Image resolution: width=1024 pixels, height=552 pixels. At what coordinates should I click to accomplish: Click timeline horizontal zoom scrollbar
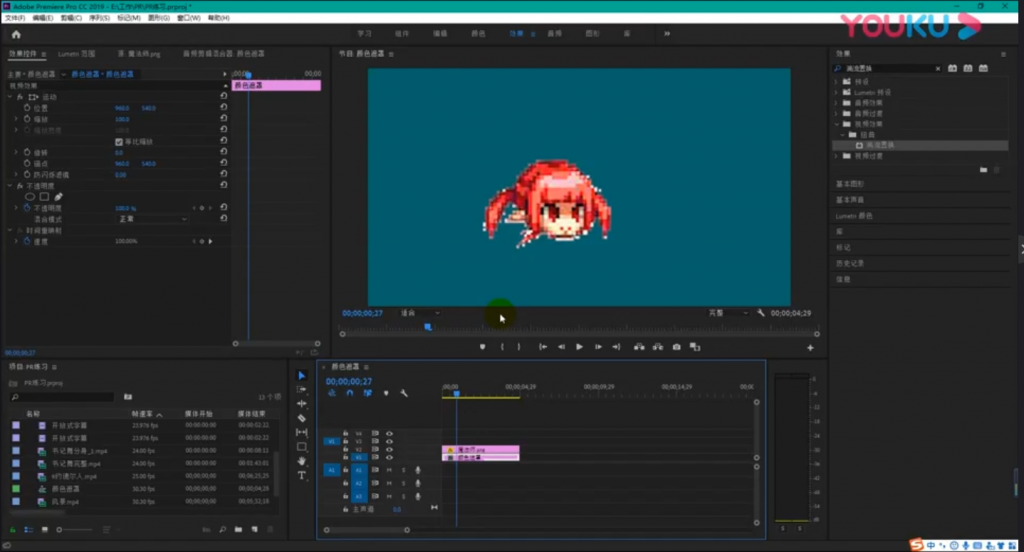click(366, 530)
